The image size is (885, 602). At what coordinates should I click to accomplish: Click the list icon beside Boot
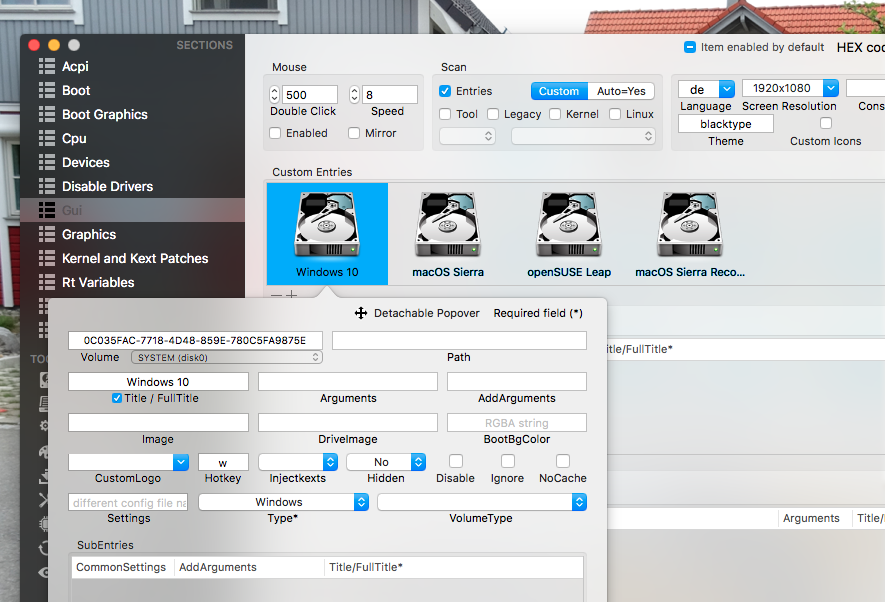[x=47, y=90]
